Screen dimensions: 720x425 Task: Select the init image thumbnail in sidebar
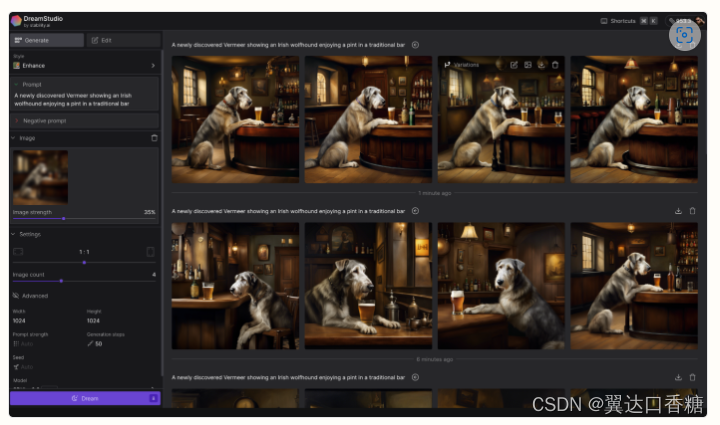tap(40, 177)
